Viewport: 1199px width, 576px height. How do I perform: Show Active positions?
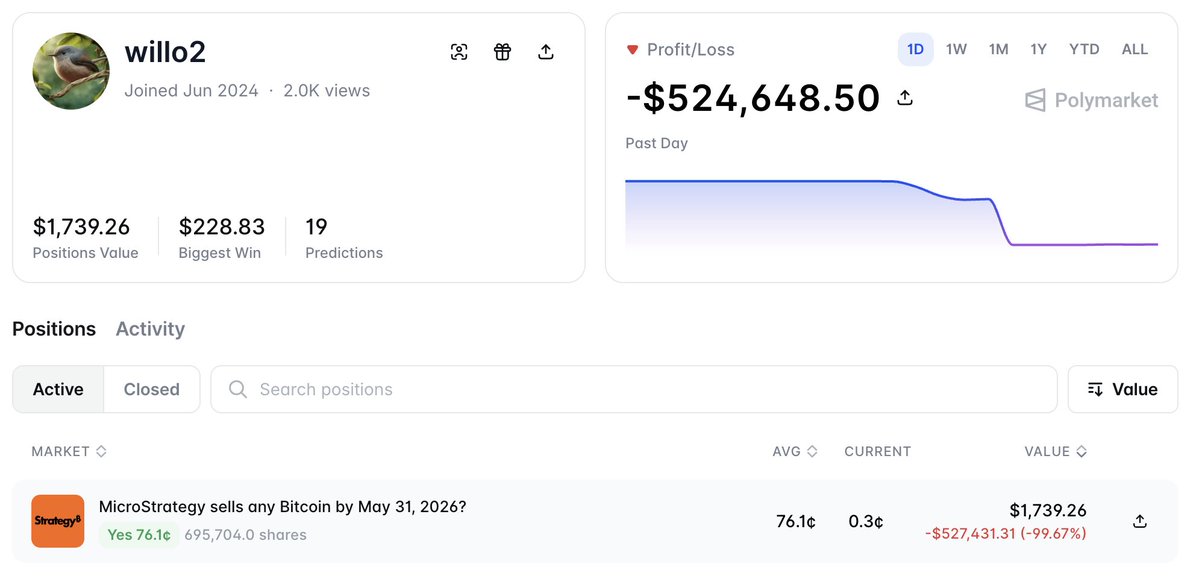pyautogui.click(x=58, y=389)
